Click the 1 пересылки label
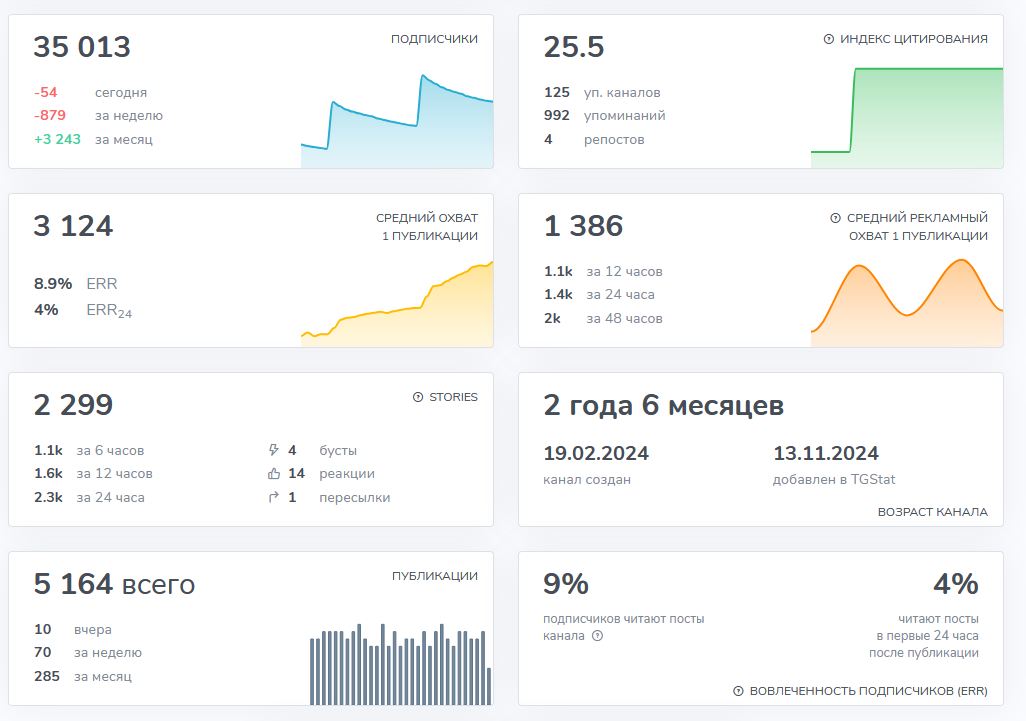1026x721 pixels. point(339,498)
